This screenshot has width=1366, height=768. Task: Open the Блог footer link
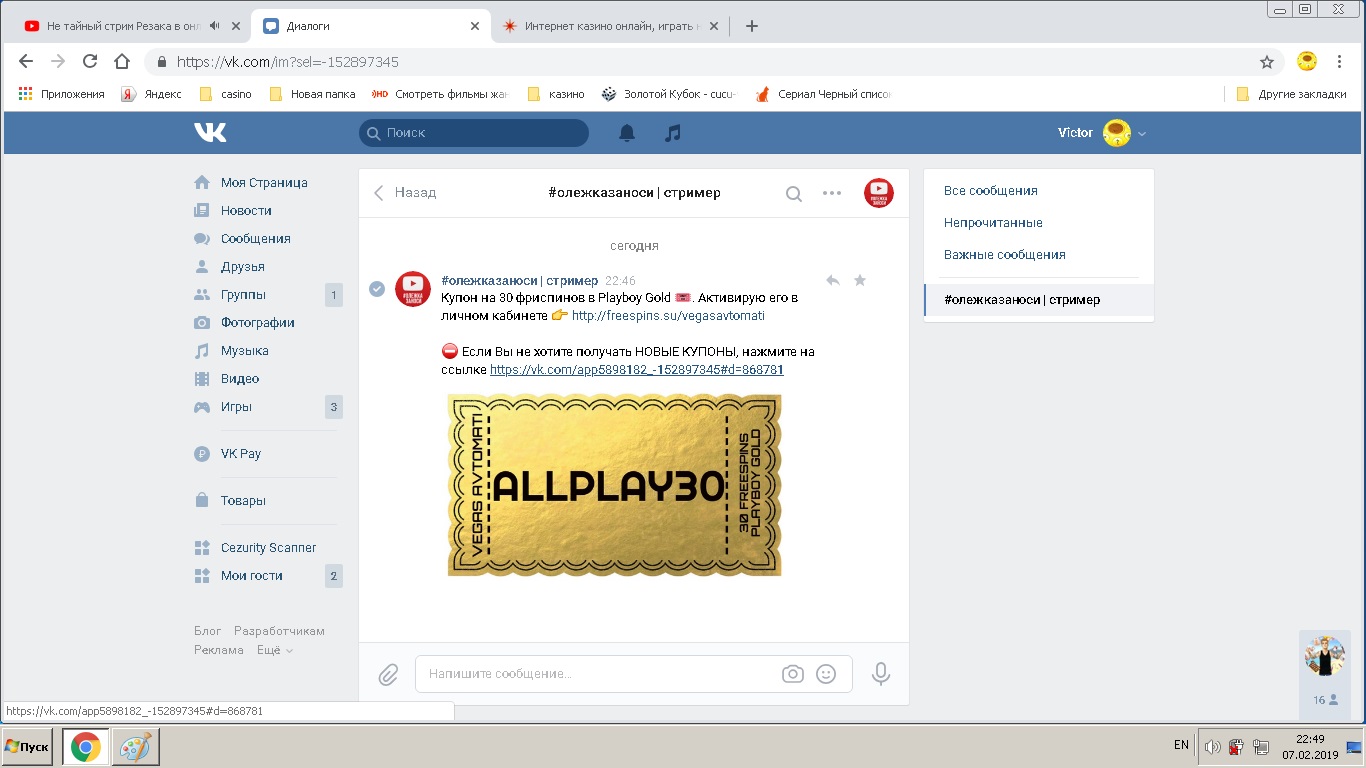point(208,631)
